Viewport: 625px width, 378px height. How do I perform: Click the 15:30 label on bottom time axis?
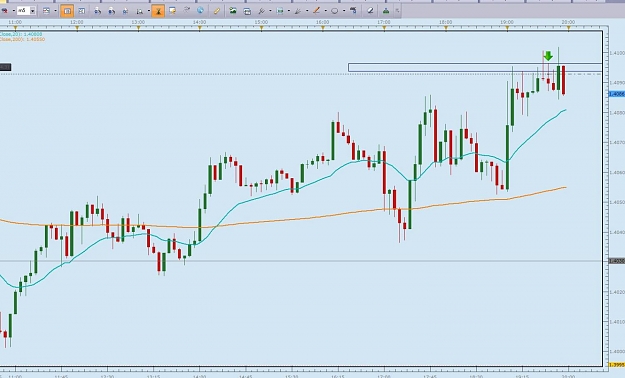(x=291, y=376)
